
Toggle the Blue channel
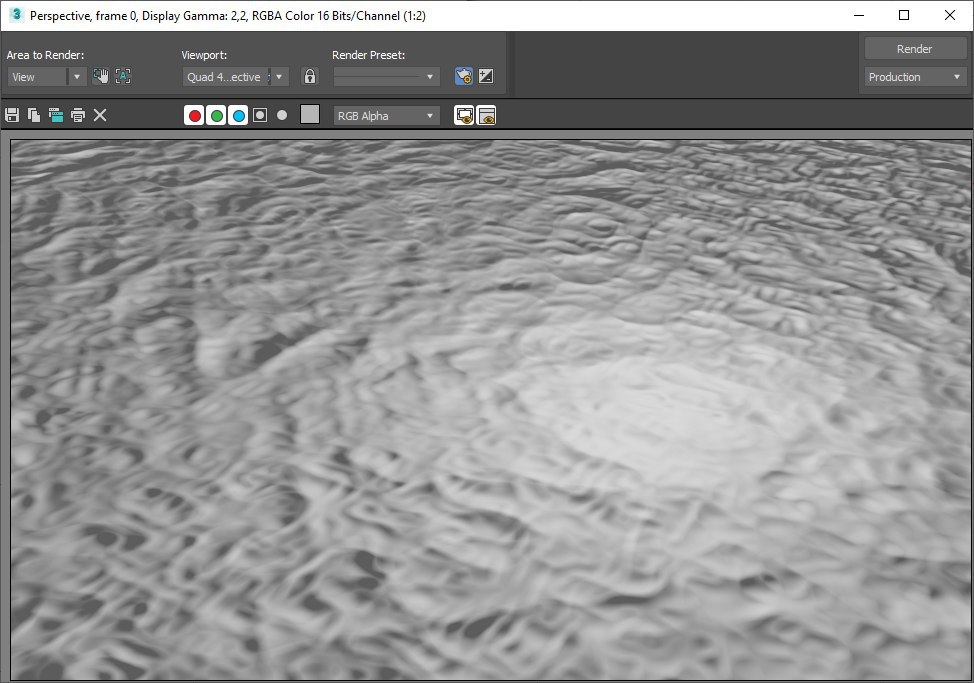(238, 115)
